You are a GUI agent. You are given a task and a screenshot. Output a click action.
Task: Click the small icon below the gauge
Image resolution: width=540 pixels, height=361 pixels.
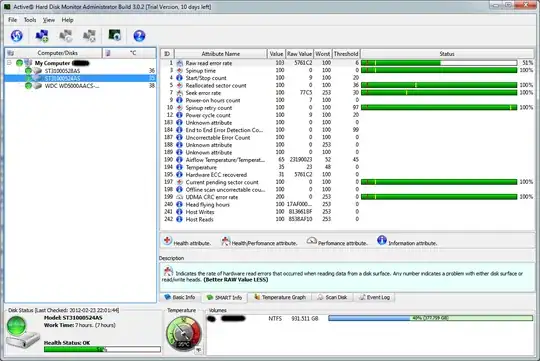tap(199, 350)
